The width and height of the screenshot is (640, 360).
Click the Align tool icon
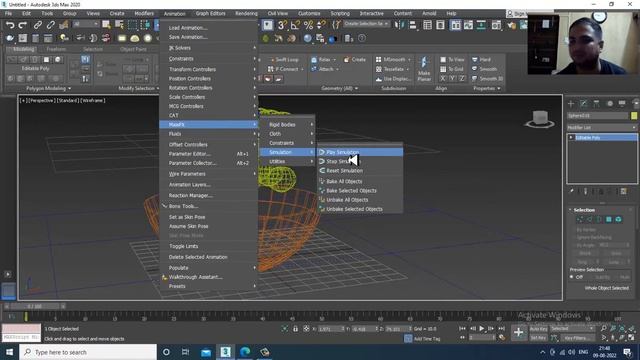pyautogui.click(x=413, y=25)
